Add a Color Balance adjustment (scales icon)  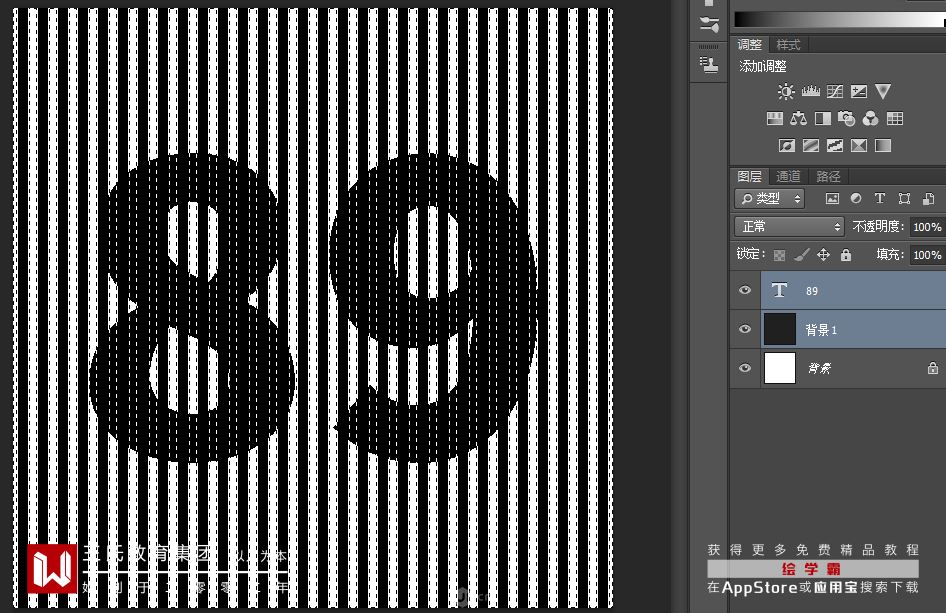coord(798,118)
